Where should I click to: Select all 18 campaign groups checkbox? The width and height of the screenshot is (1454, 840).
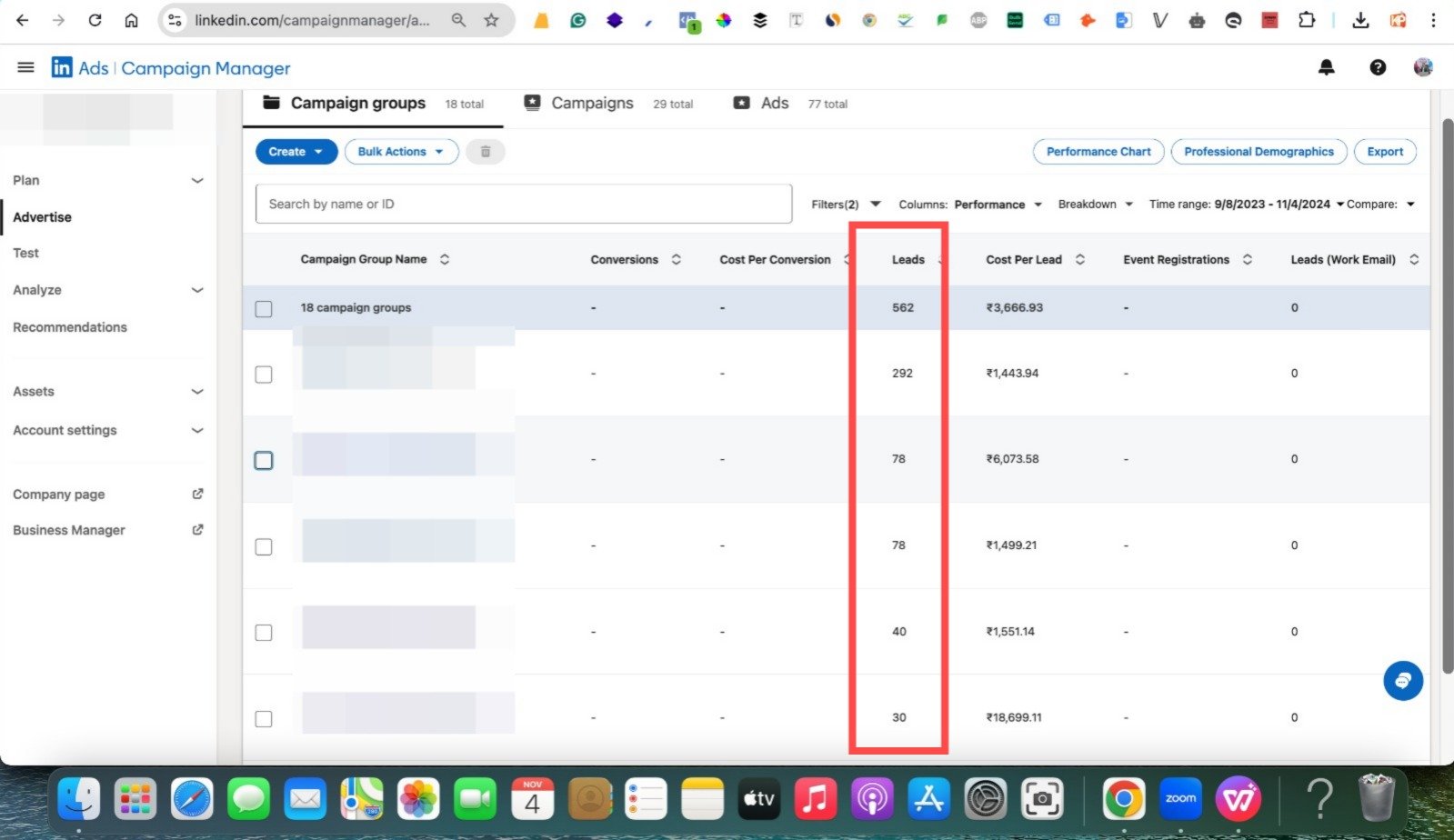(x=264, y=308)
